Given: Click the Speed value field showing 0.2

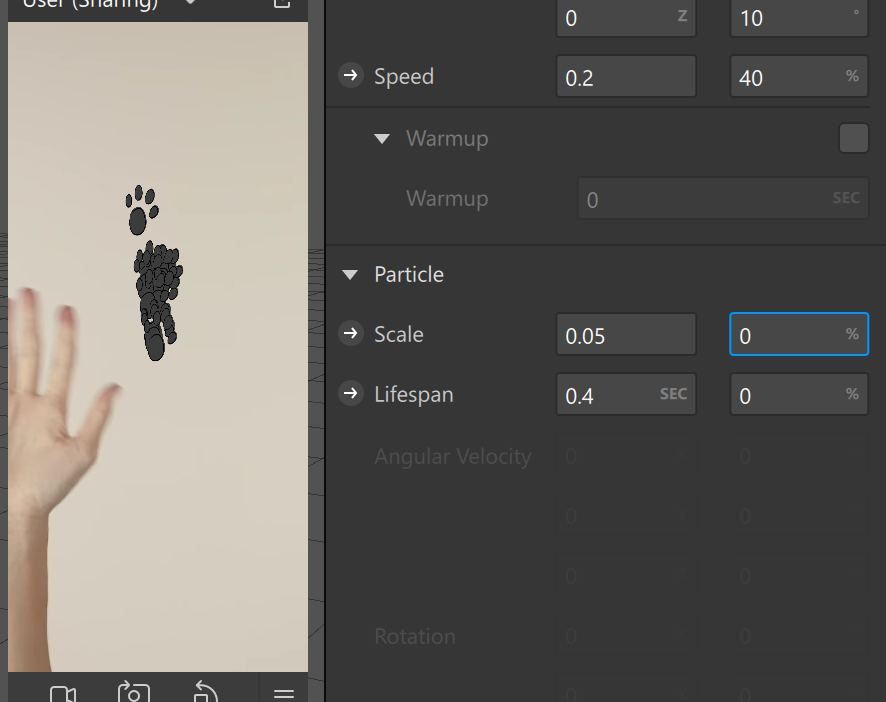Looking at the screenshot, I should coord(625,77).
